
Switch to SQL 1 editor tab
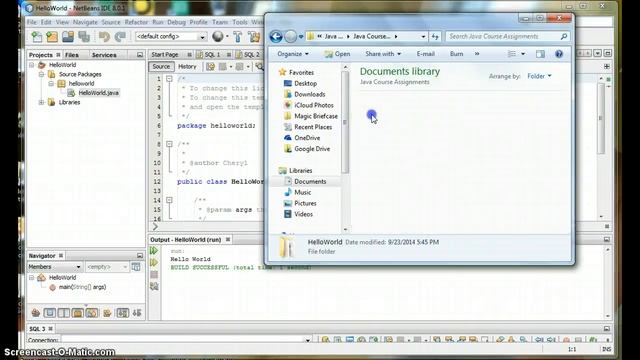pos(212,54)
